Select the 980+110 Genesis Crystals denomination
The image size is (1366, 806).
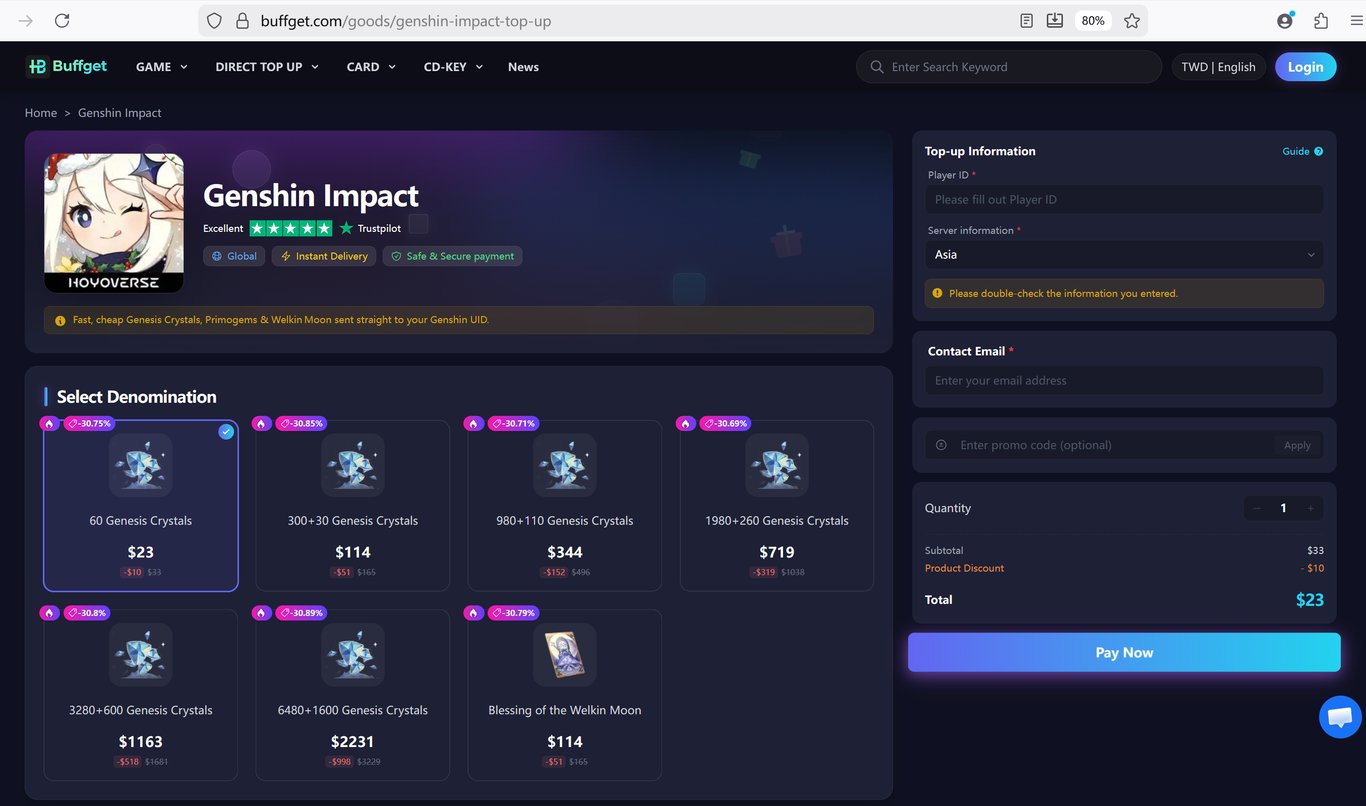coord(565,506)
